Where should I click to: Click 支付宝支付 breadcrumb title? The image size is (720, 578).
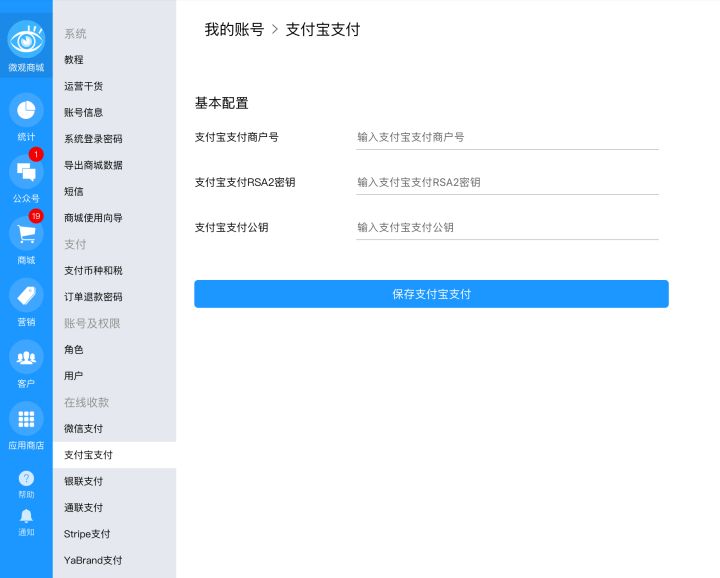[323, 30]
